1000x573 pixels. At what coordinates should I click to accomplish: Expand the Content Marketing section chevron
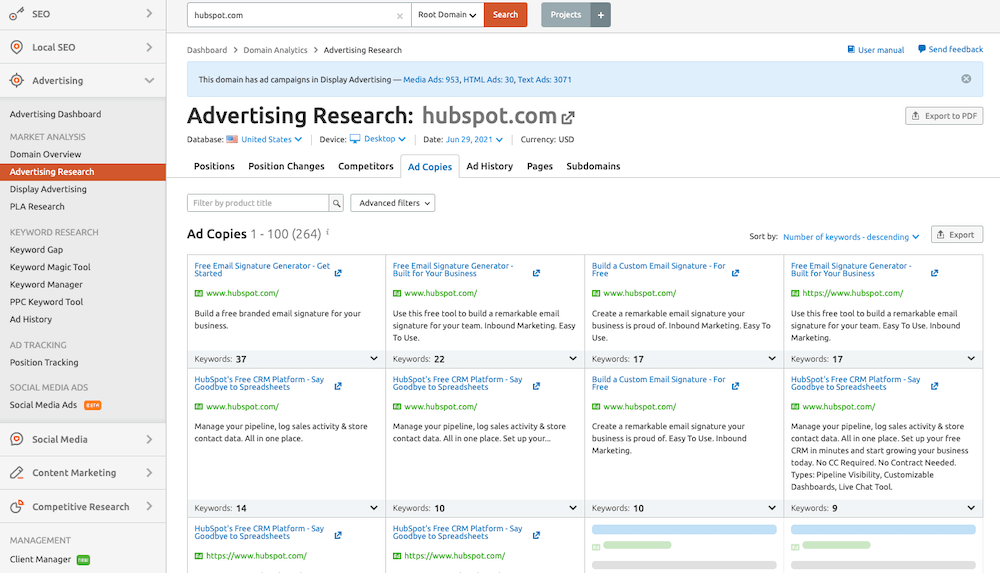[149, 473]
